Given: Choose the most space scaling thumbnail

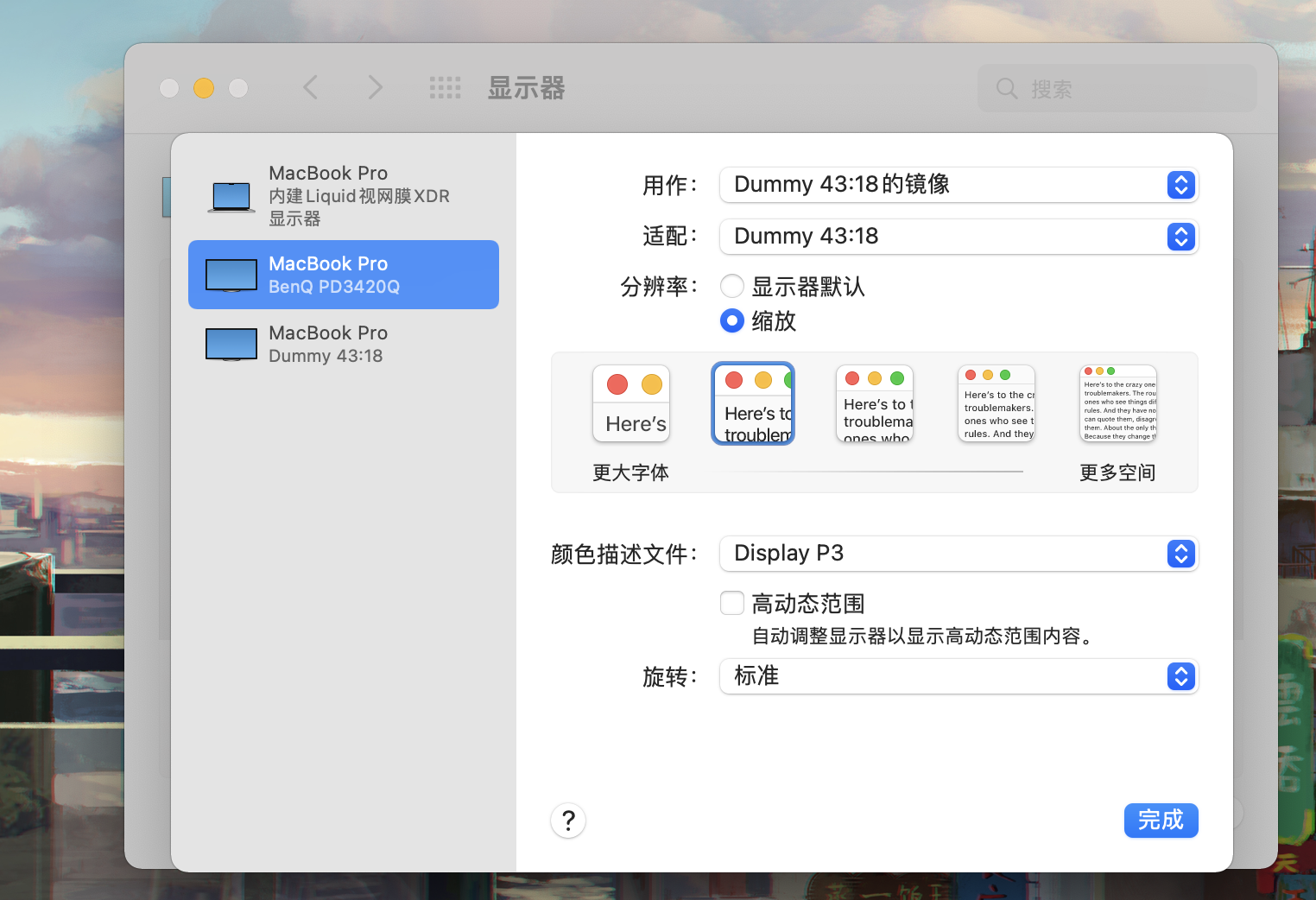Looking at the screenshot, I should click(x=1118, y=403).
